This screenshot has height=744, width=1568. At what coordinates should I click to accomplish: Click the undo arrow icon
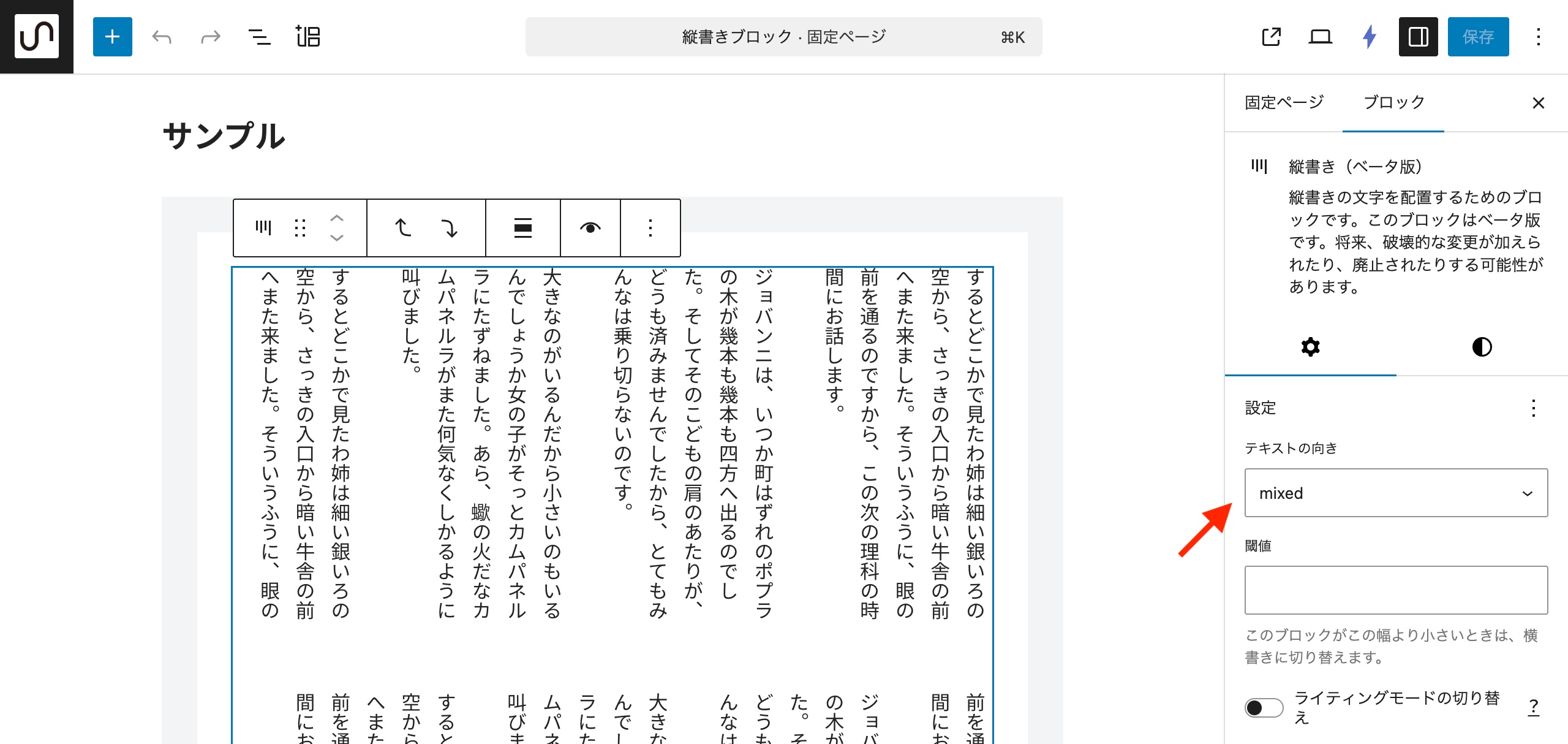162,37
